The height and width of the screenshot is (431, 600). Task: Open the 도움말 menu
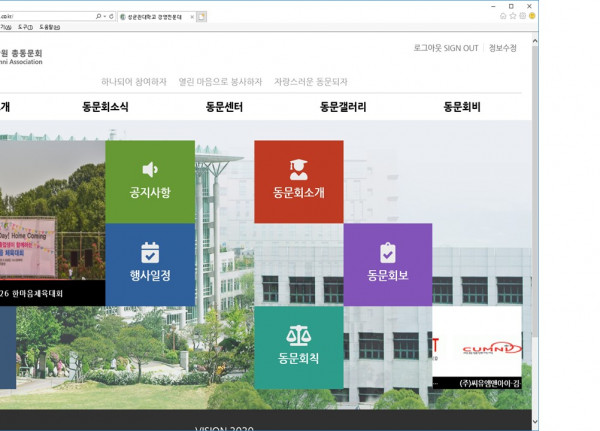pyautogui.click(x=50, y=27)
